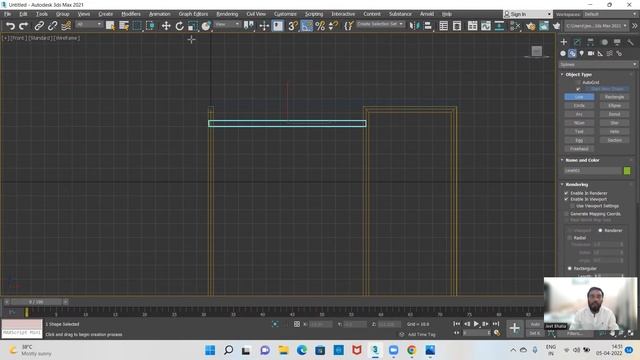Select the Select and Link tool
The image size is (640, 360).
[x=39, y=26]
